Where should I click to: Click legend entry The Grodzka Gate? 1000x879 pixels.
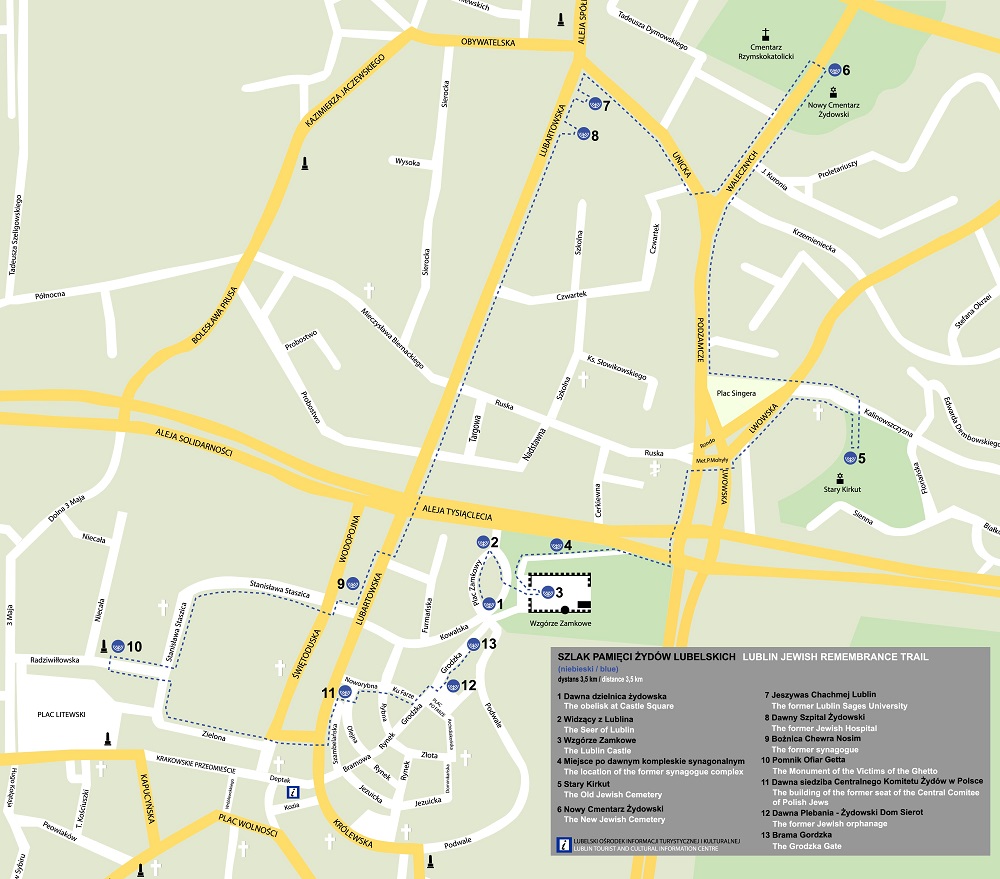click(x=807, y=846)
